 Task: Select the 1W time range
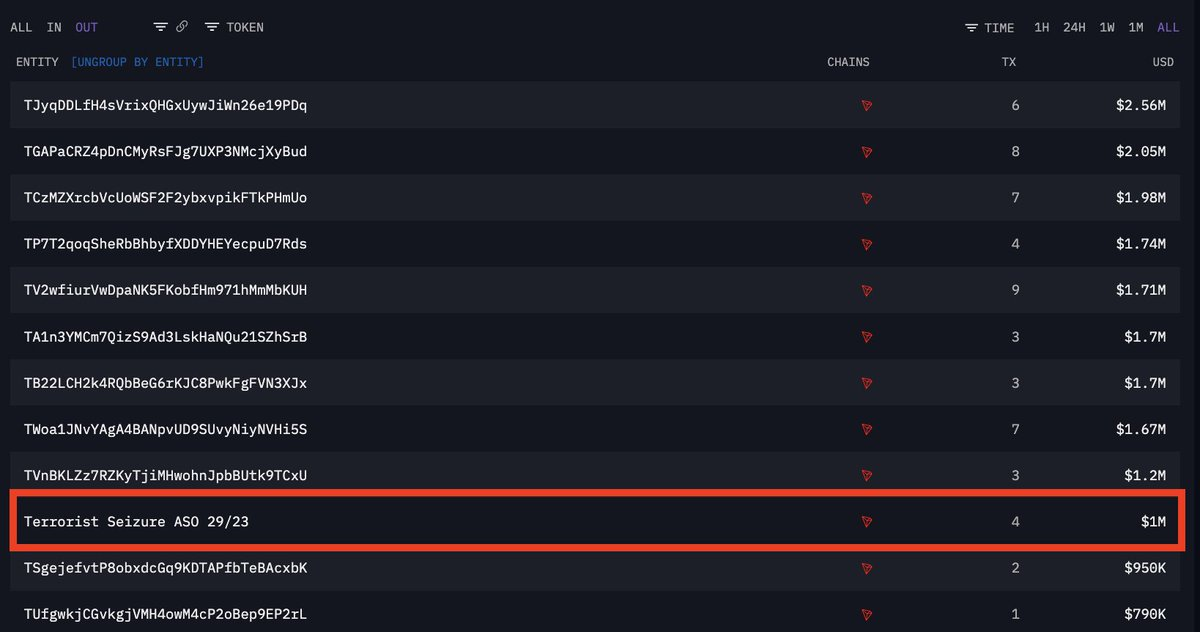coord(1107,27)
